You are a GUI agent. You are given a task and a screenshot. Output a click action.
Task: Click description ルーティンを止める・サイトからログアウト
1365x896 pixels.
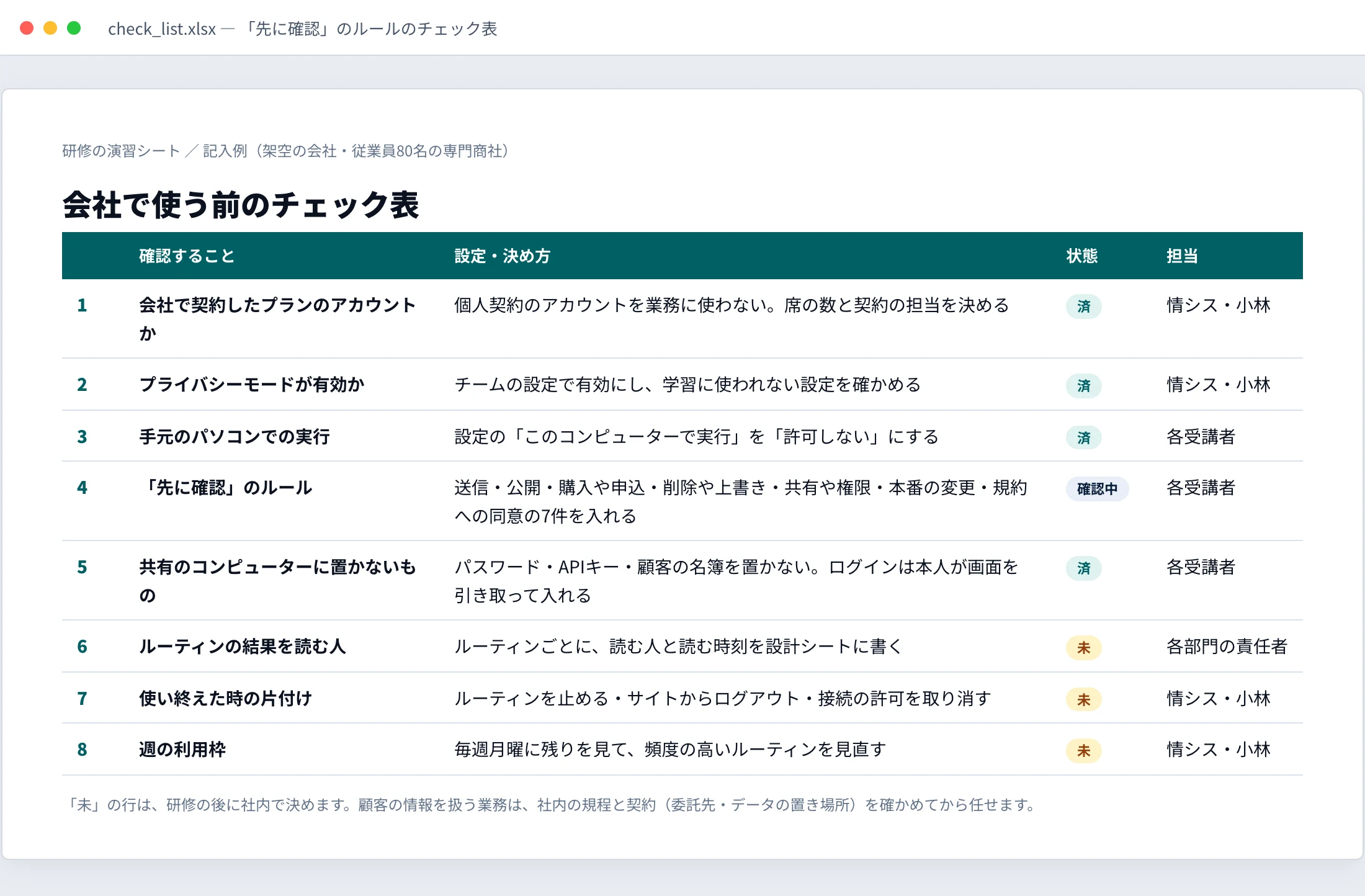(723, 699)
